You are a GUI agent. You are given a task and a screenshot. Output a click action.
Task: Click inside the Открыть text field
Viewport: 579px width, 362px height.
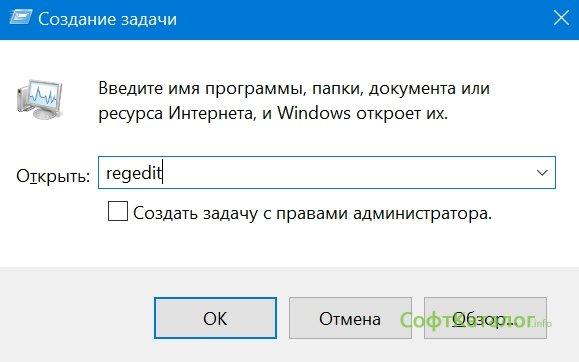coord(327,173)
